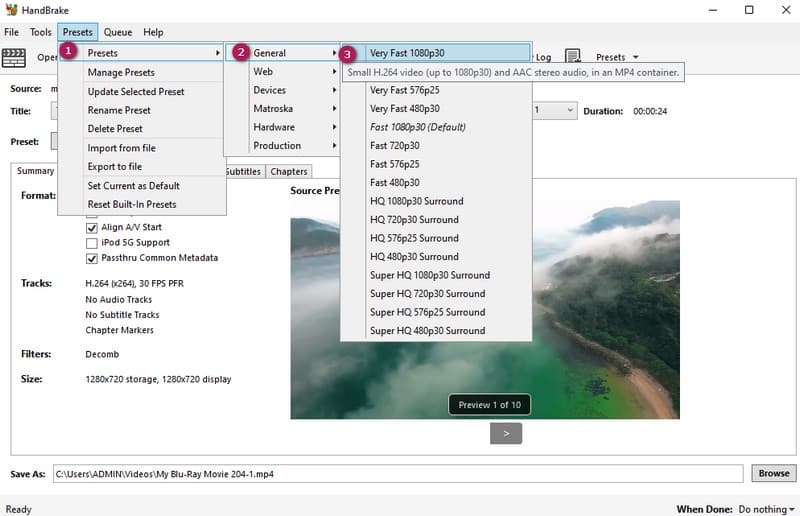Toggle Passthru Common Metadata checkbox

(x=92, y=258)
